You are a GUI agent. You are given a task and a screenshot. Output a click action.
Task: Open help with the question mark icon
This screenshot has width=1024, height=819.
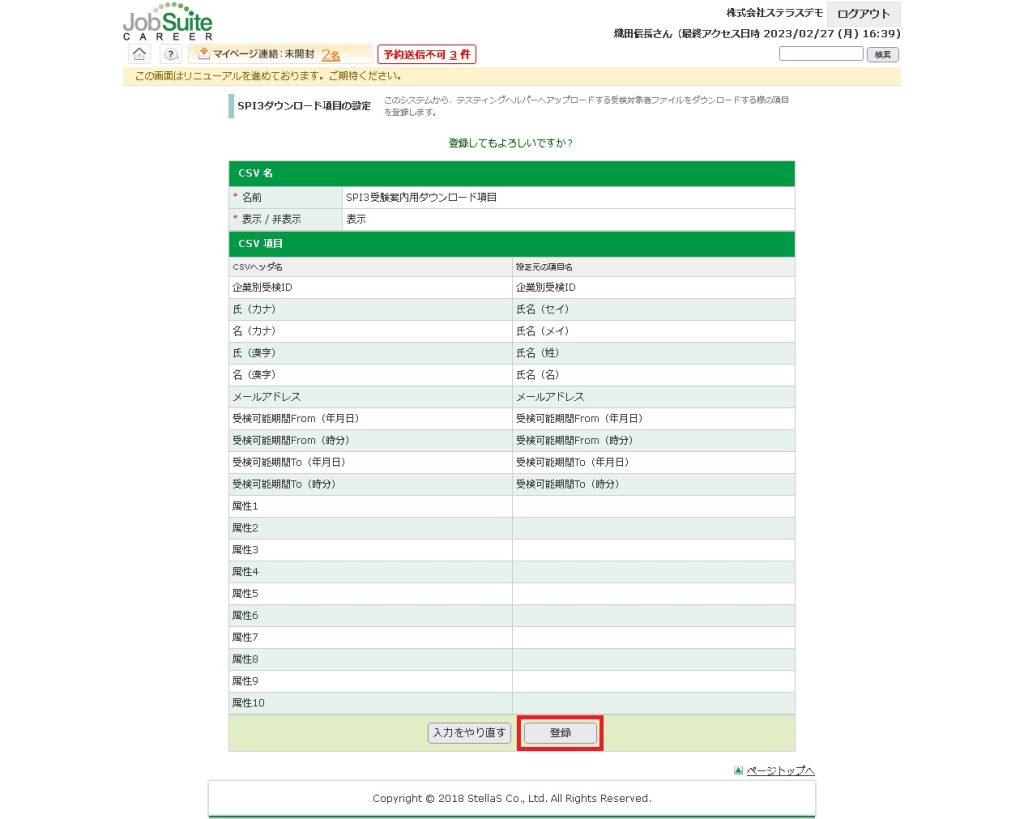[x=171, y=54]
